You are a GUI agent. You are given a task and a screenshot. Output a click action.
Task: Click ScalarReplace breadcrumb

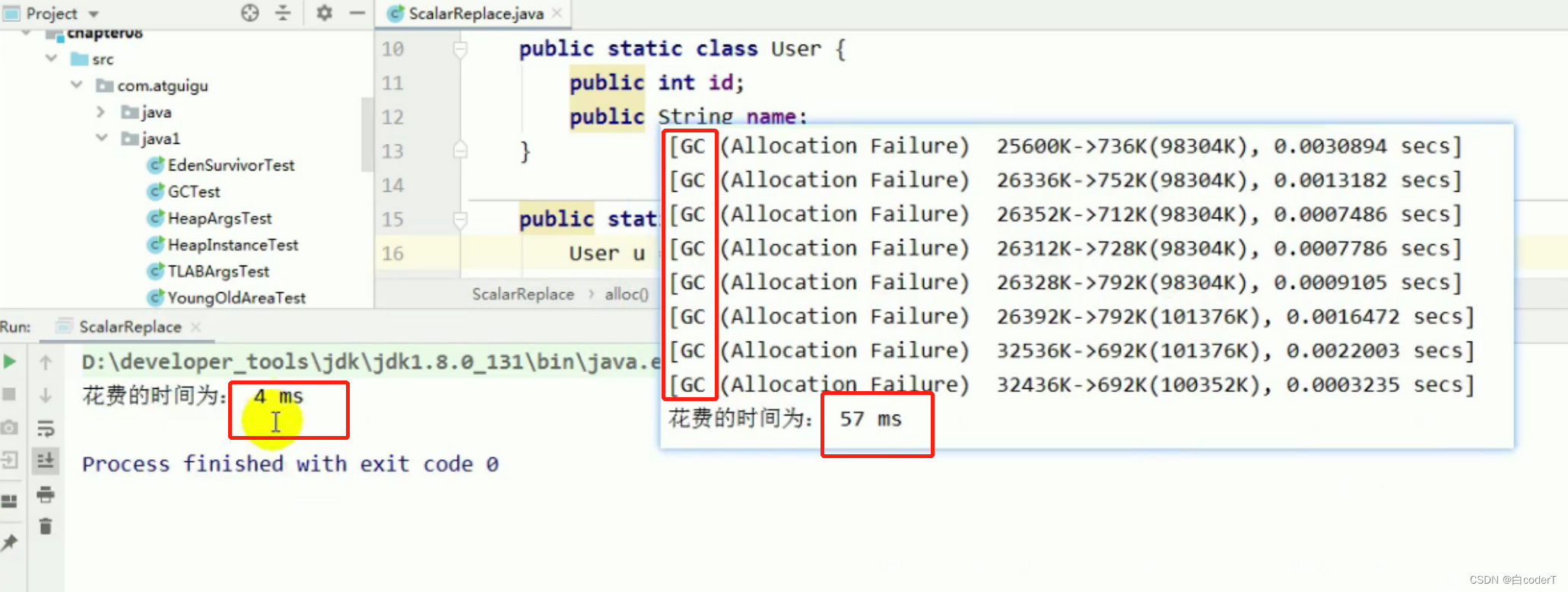pos(523,294)
